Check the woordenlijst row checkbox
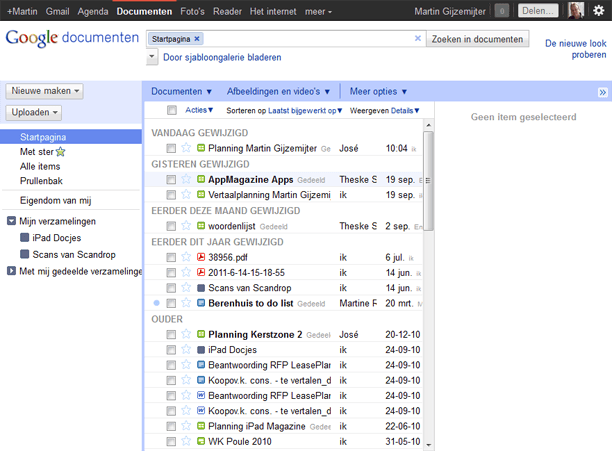Image resolution: width=612 pixels, height=451 pixels. coord(171,226)
